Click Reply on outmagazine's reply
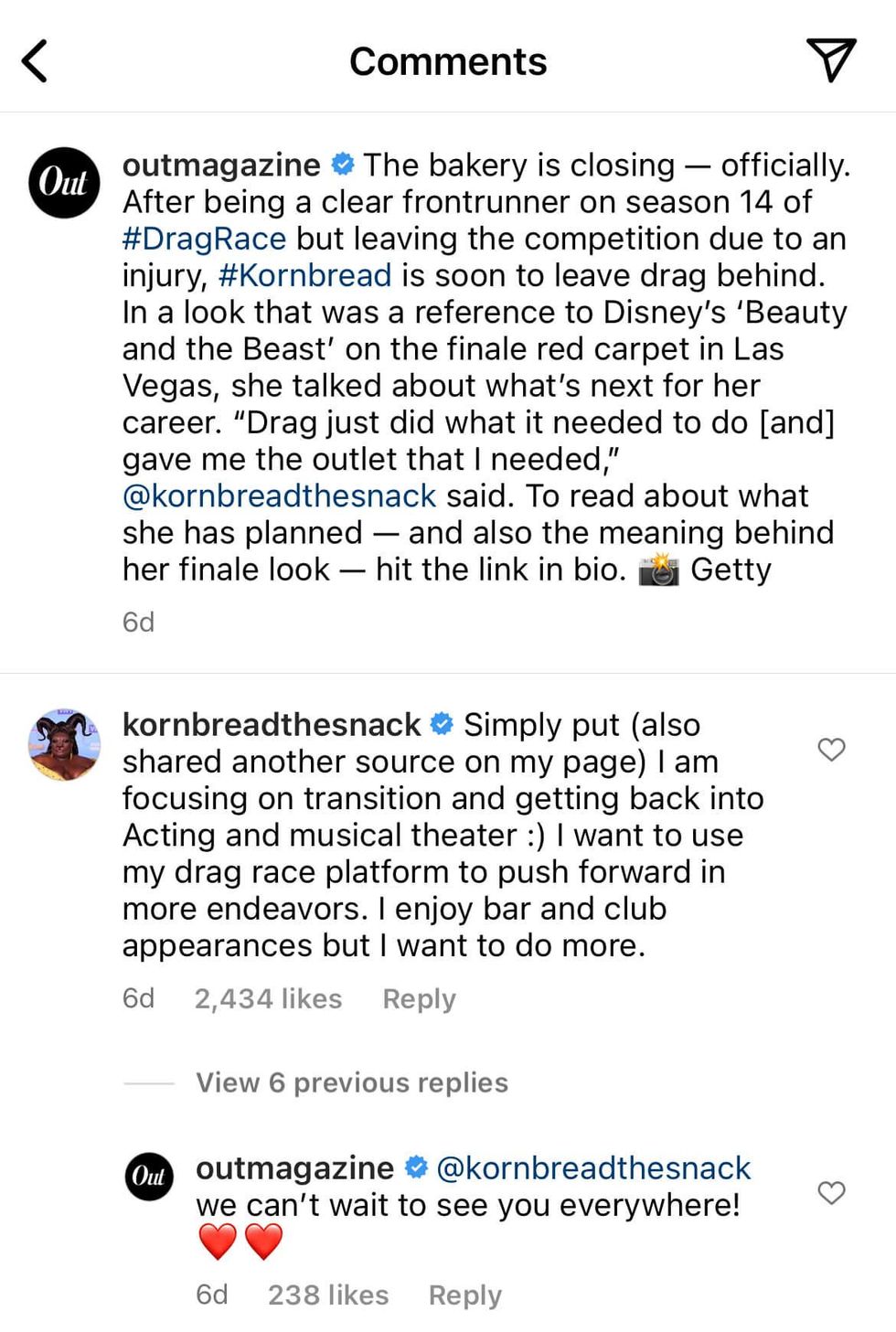The image size is (896, 1332). coord(464,1295)
